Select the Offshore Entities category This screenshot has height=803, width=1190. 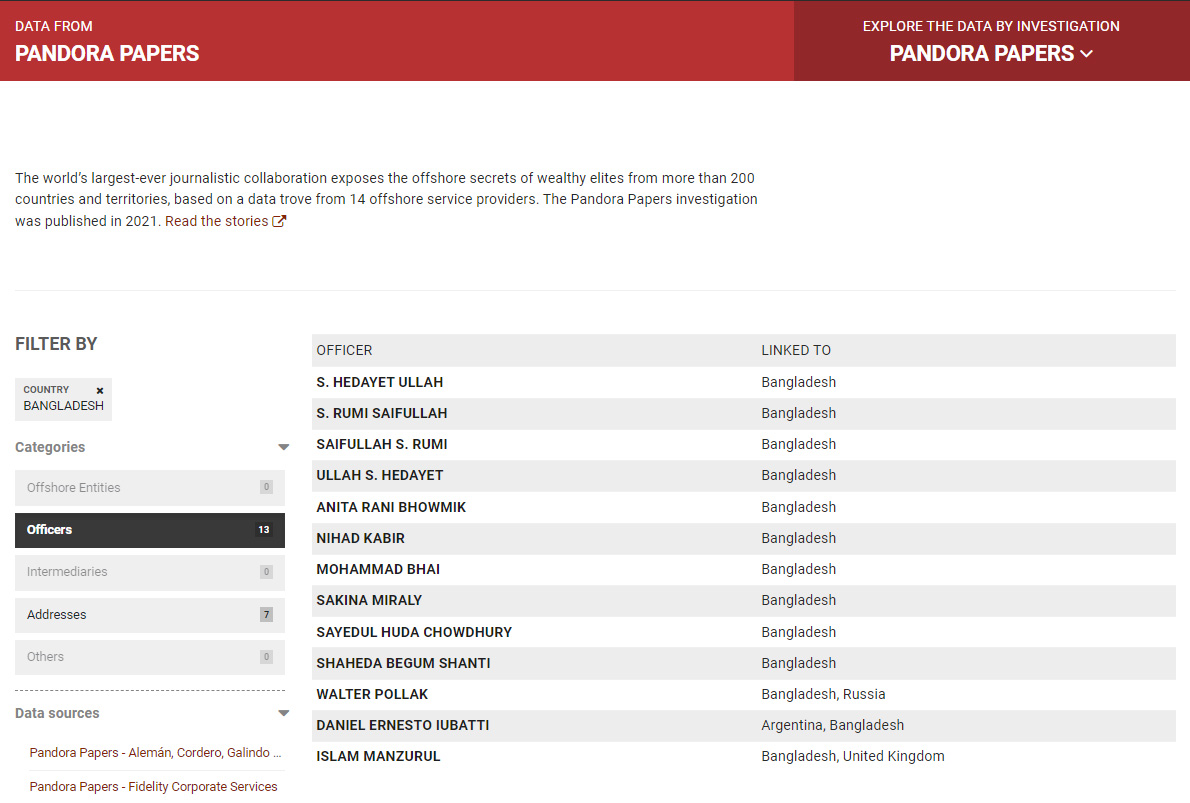(x=150, y=487)
